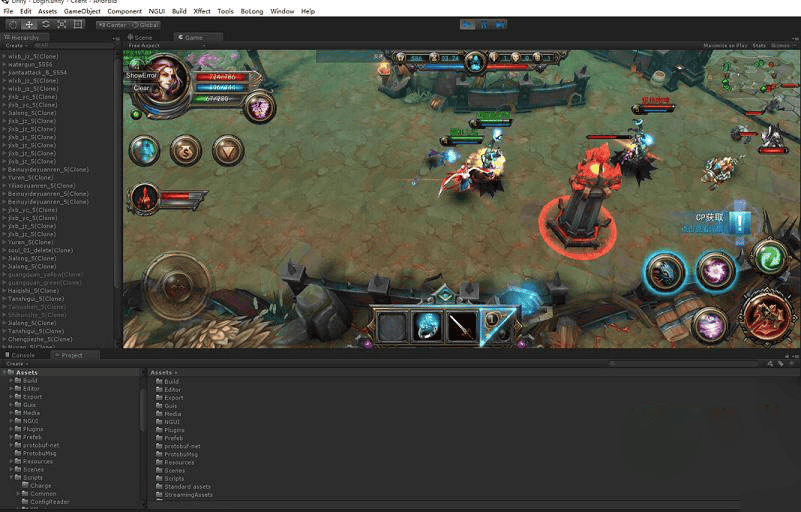
Task: Expand the Export folder in Assets tree
Action: click(x=11, y=397)
